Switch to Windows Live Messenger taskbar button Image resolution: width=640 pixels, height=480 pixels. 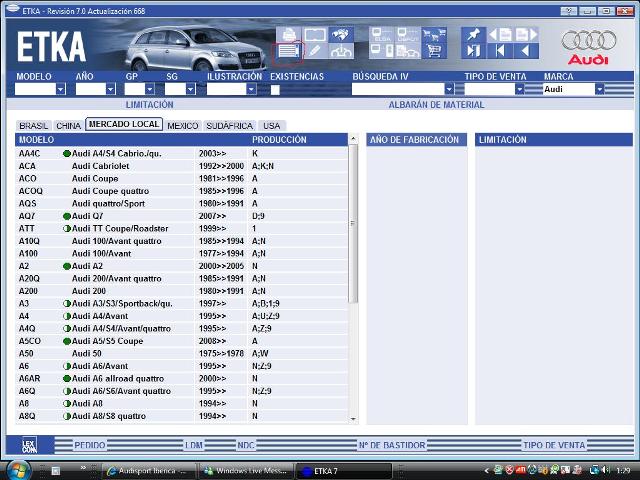[x=246, y=471]
